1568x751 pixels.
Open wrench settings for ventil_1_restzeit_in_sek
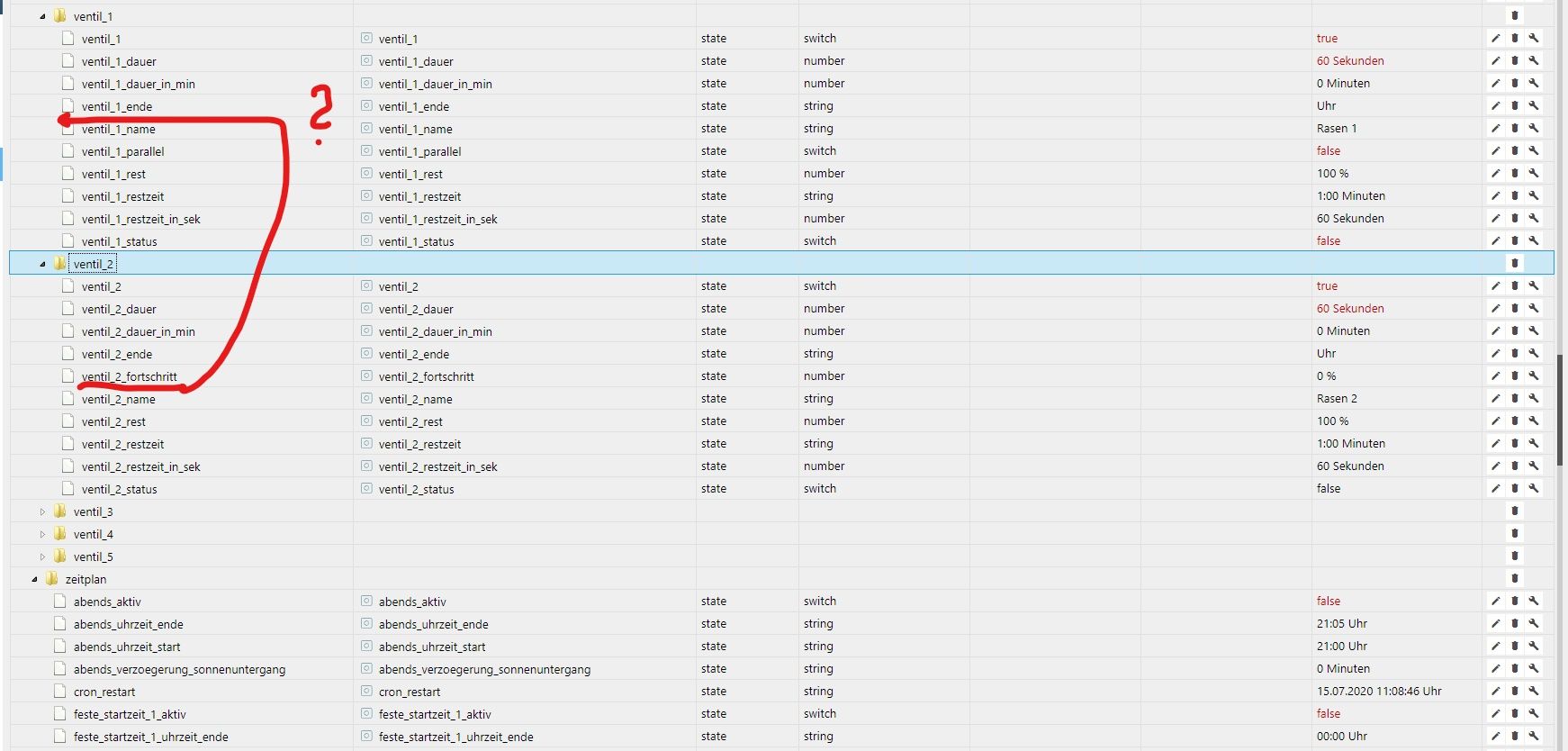pyautogui.click(x=1534, y=218)
